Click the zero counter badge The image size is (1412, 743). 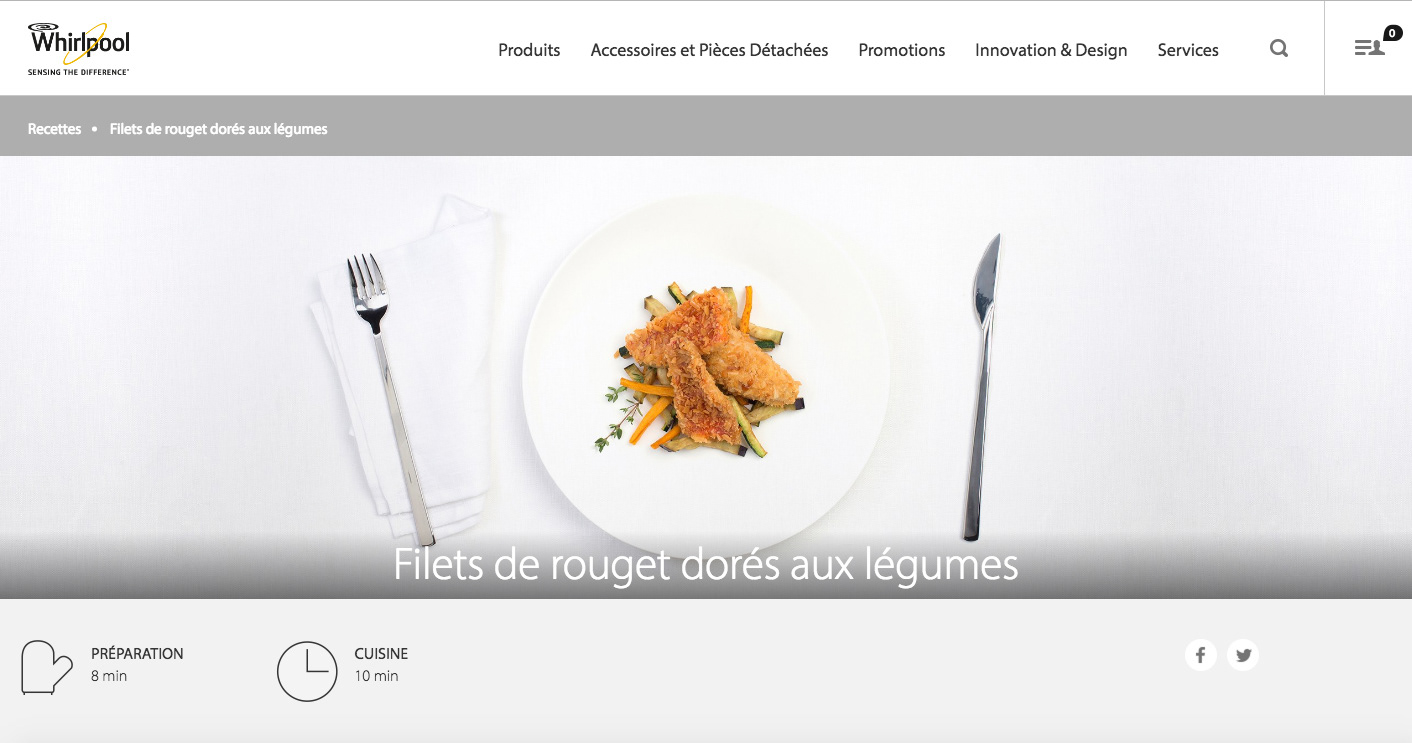point(1393,33)
